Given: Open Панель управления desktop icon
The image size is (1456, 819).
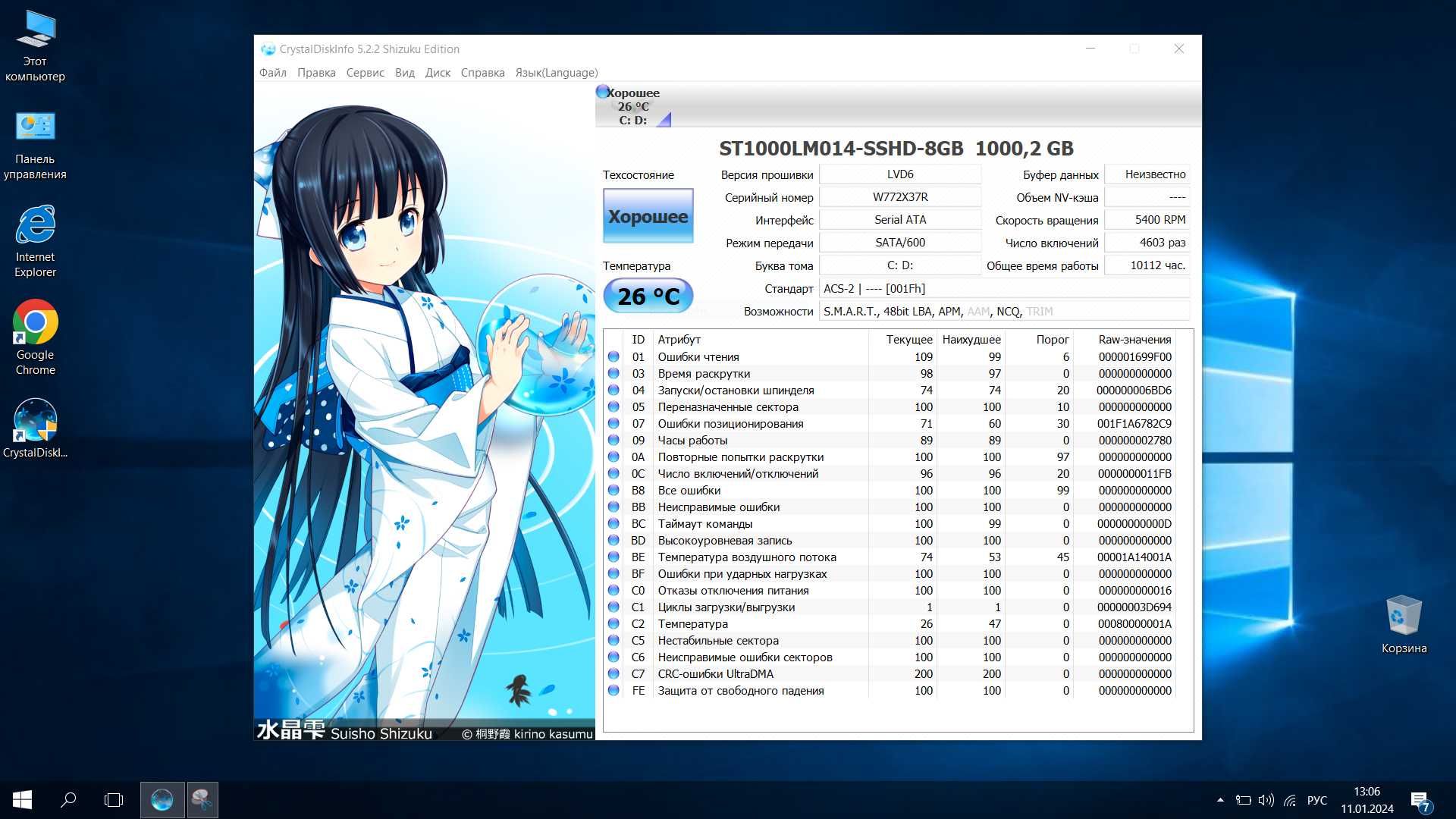Looking at the screenshot, I should 35,144.
